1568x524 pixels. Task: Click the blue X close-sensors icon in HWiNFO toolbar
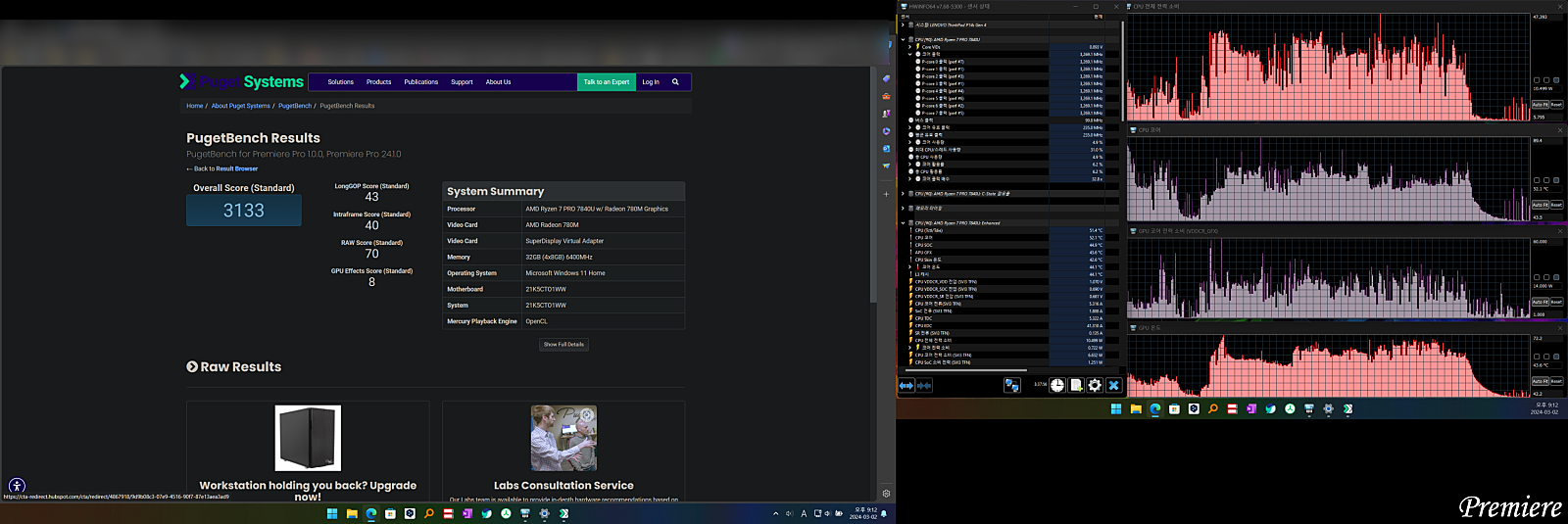pyautogui.click(x=1113, y=386)
